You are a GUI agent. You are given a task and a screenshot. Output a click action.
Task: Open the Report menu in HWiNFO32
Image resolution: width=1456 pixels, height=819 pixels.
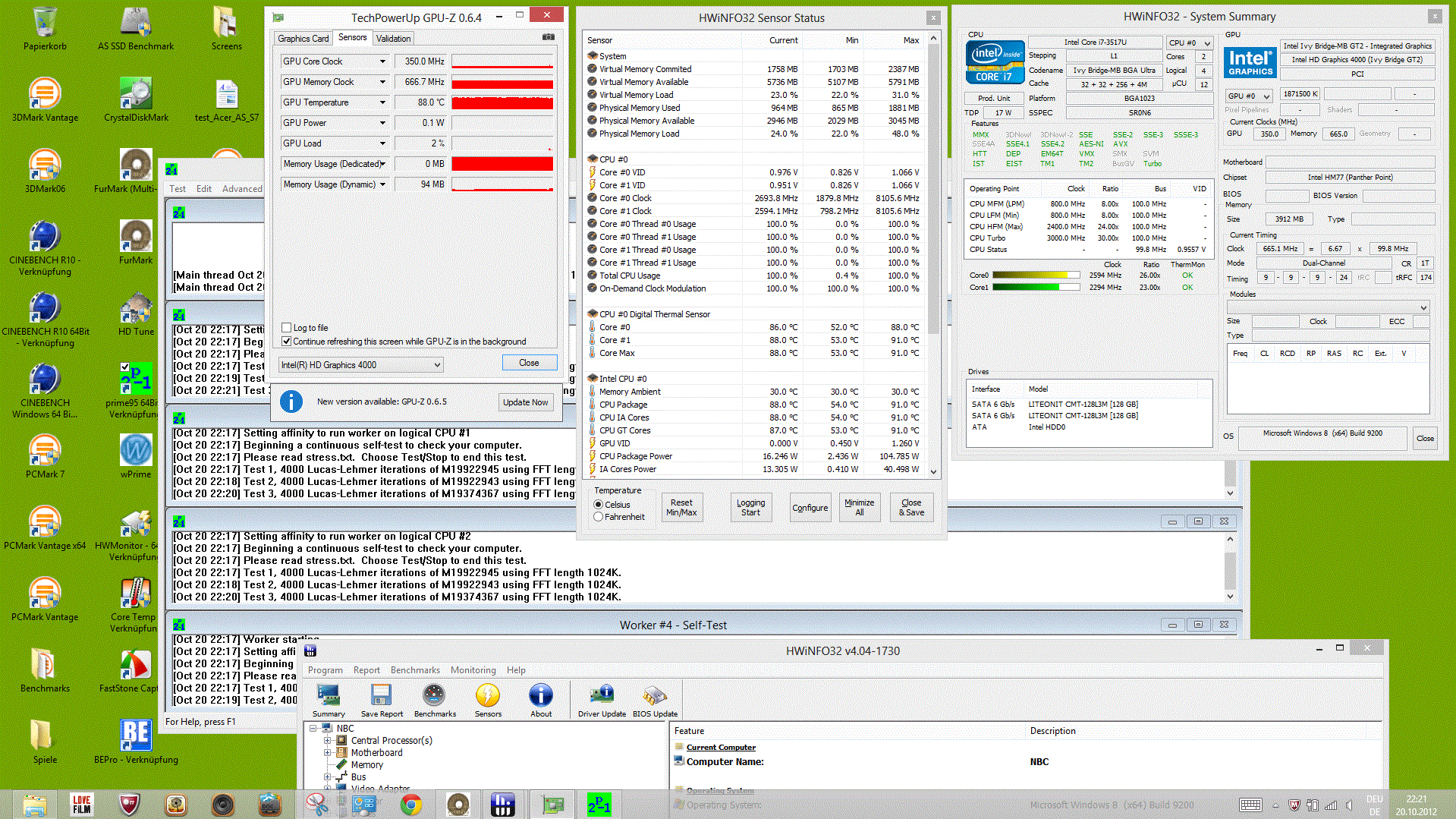pos(366,670)
